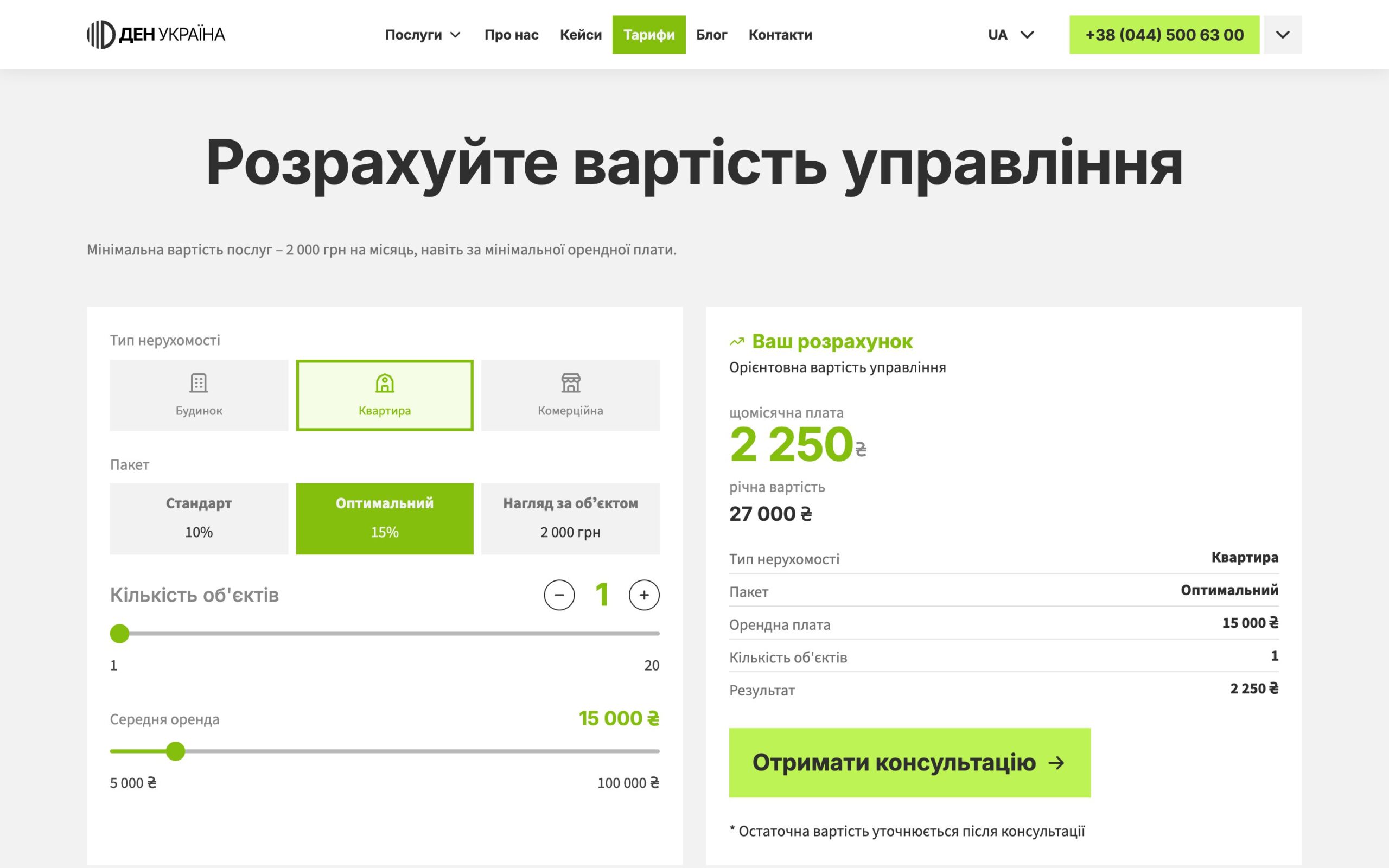The image size is (1389, 868).
Task: Click the 27 000 ₴ yearly cost
Action: click(x=770, y=514)
